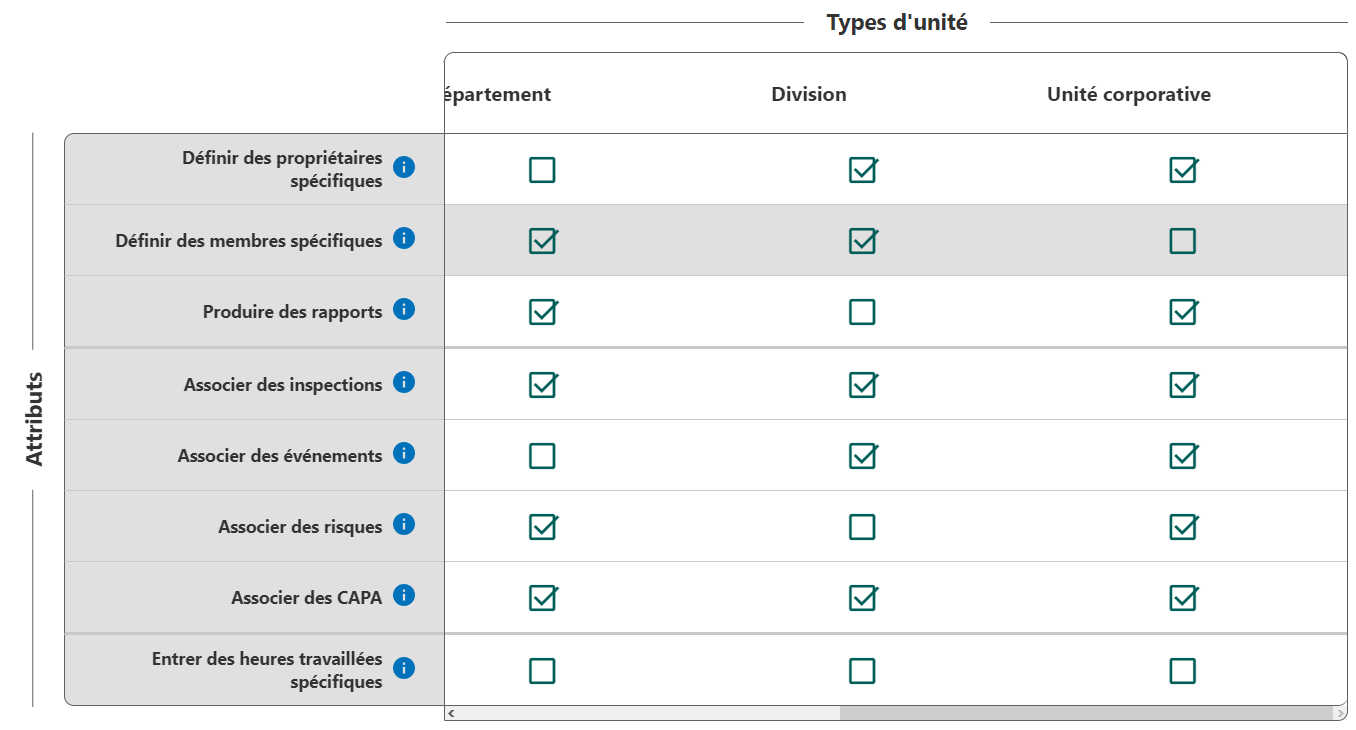The image size is (1356, 730).
Task: Click the scrollbar left arrow
Action: coord(451,713)
